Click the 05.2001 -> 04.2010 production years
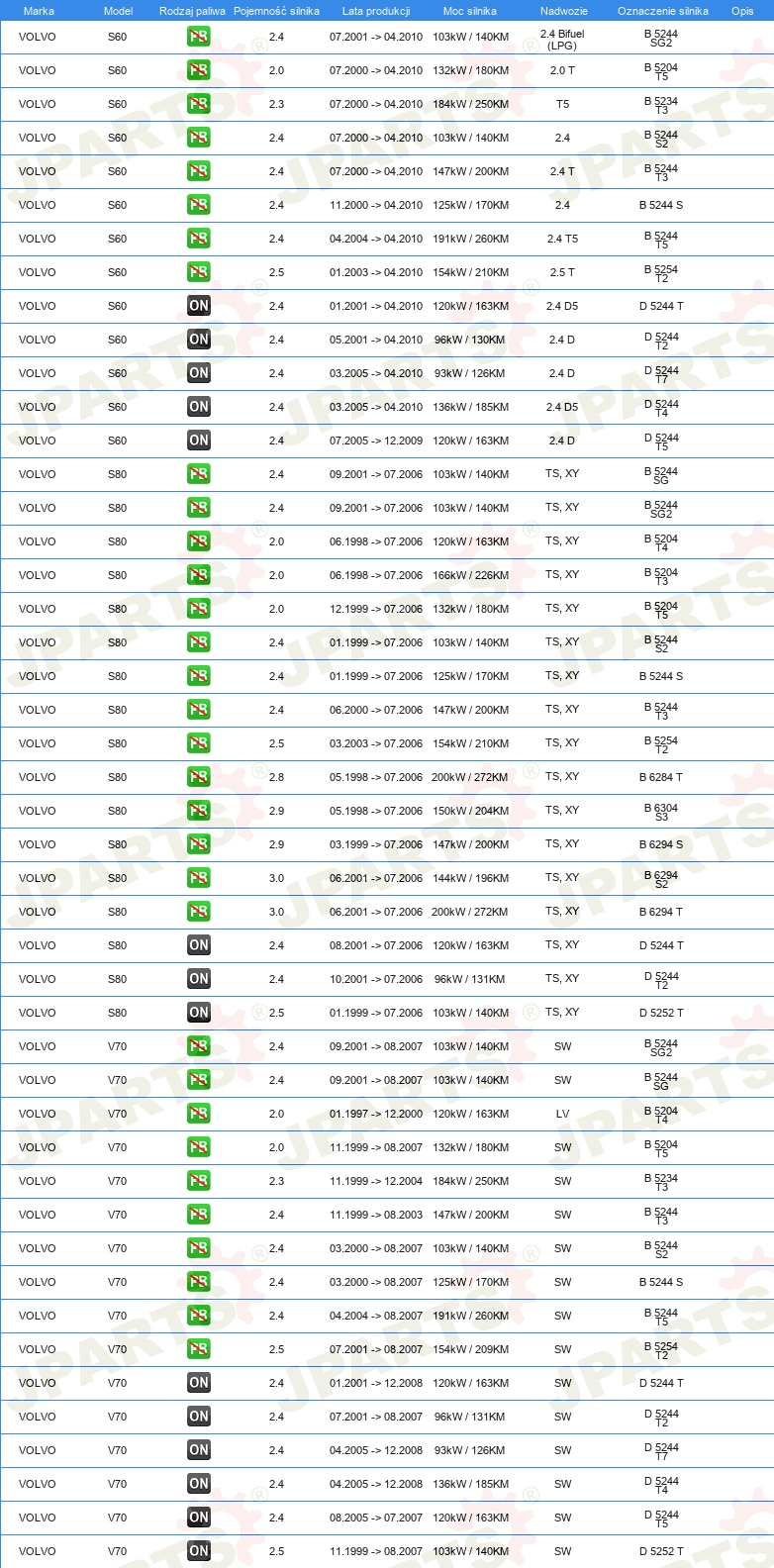This screenshot has height=1568, width=774. tap(376, 340)
